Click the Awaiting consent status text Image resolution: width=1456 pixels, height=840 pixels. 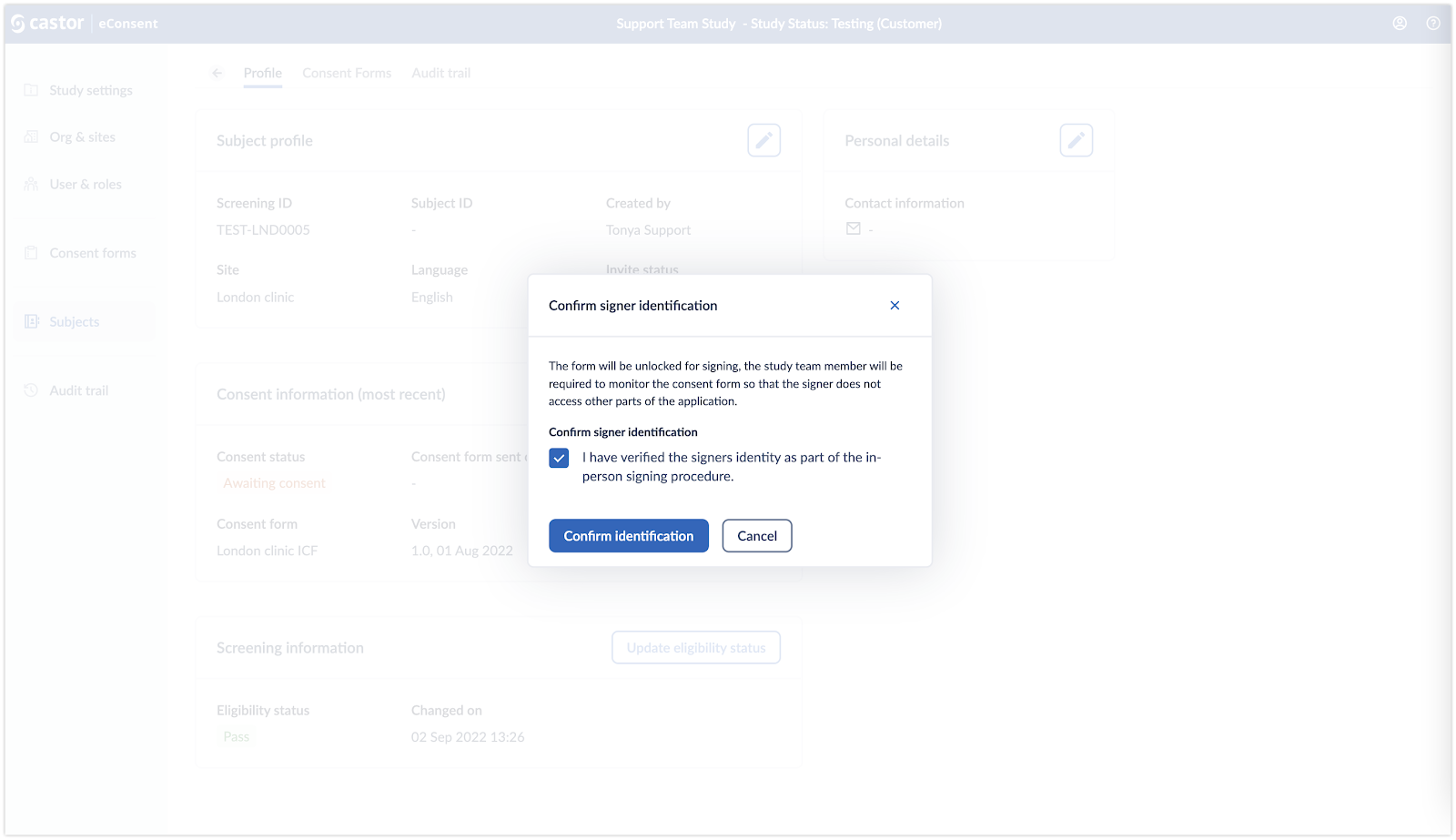(x=274, y=483)
